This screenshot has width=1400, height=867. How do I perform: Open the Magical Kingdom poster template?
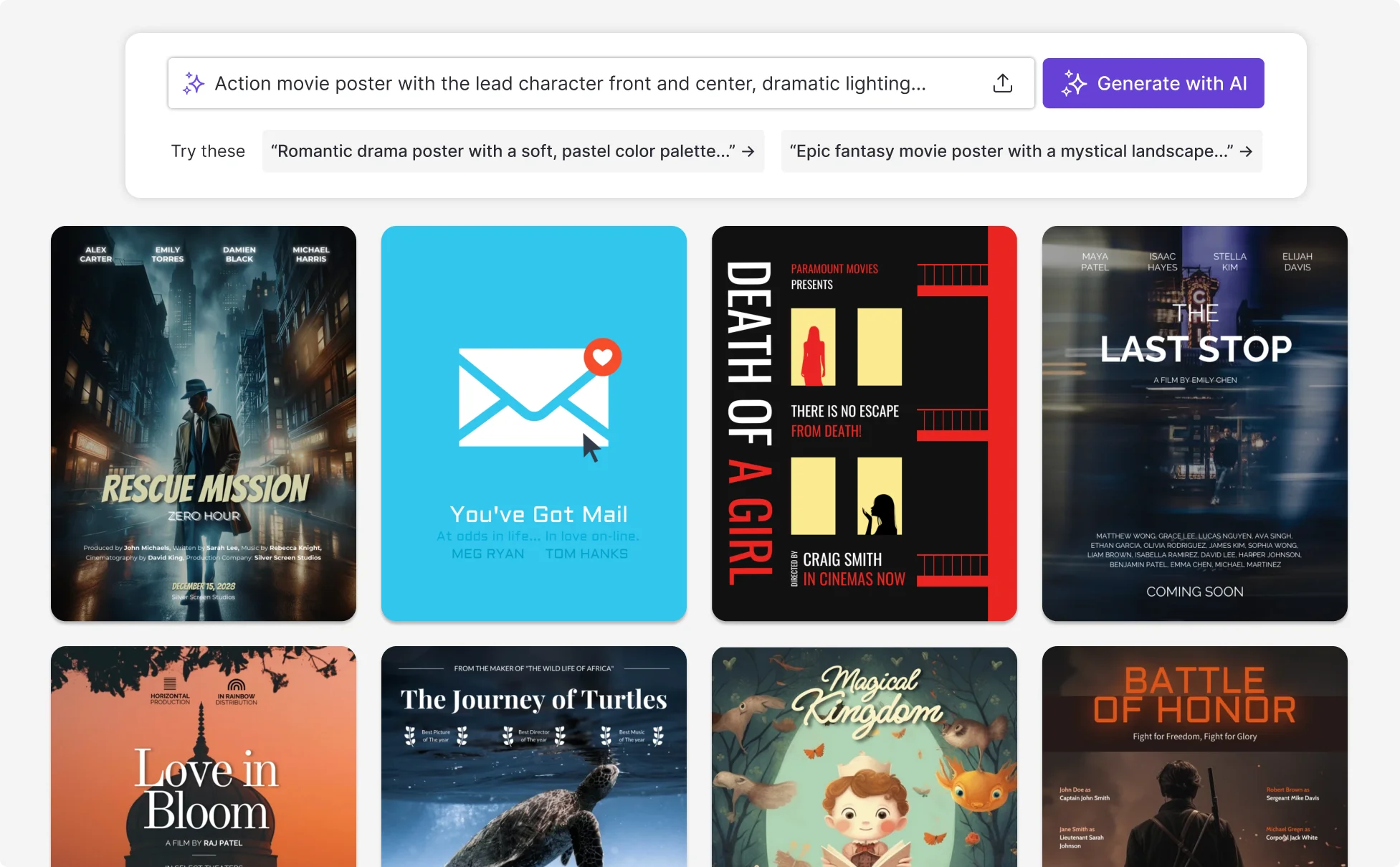coord(865,757)
